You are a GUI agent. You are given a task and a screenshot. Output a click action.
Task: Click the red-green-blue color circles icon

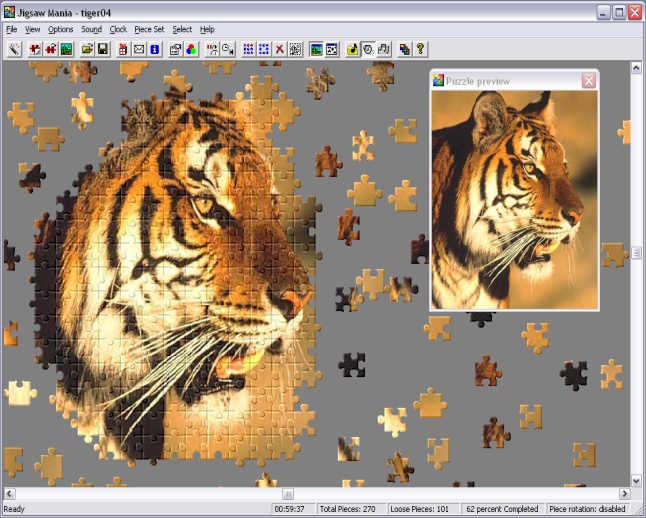coord(191,48)
